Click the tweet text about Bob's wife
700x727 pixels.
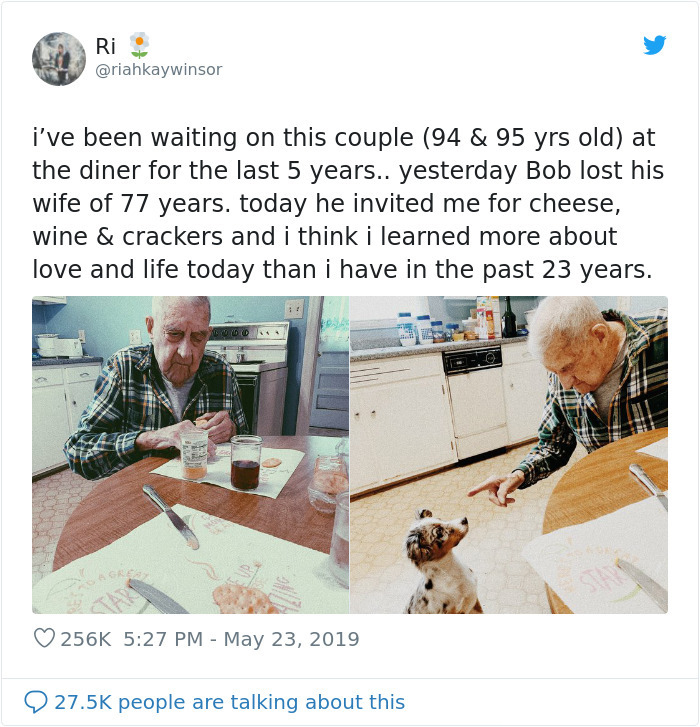[x=349, y=203]
